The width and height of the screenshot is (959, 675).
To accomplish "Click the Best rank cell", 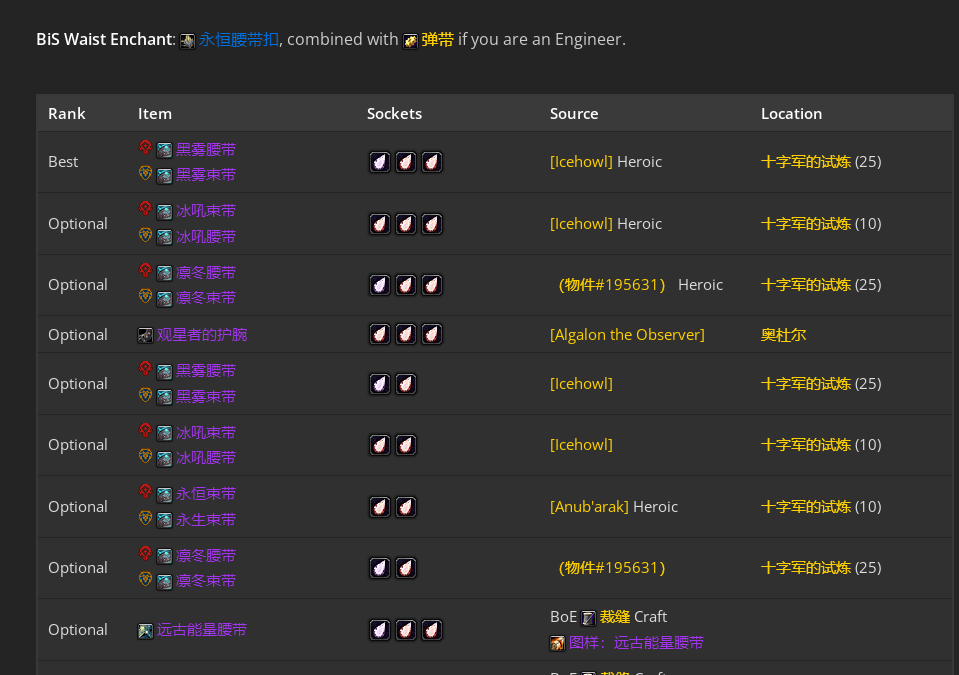I will tap(63, 162).
